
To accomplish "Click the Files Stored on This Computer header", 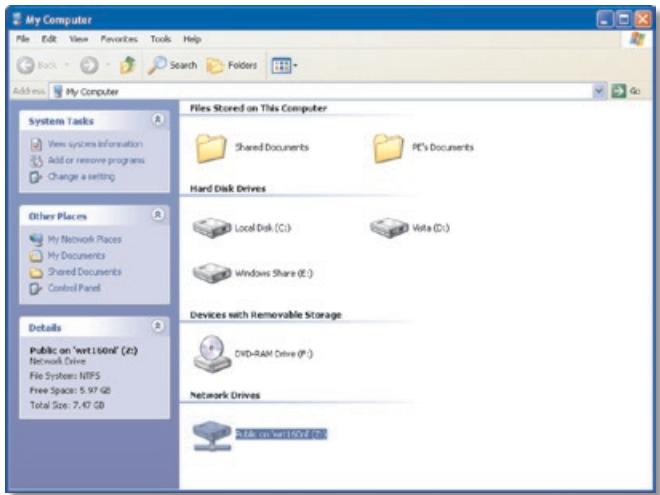I will tap(258, 108).
